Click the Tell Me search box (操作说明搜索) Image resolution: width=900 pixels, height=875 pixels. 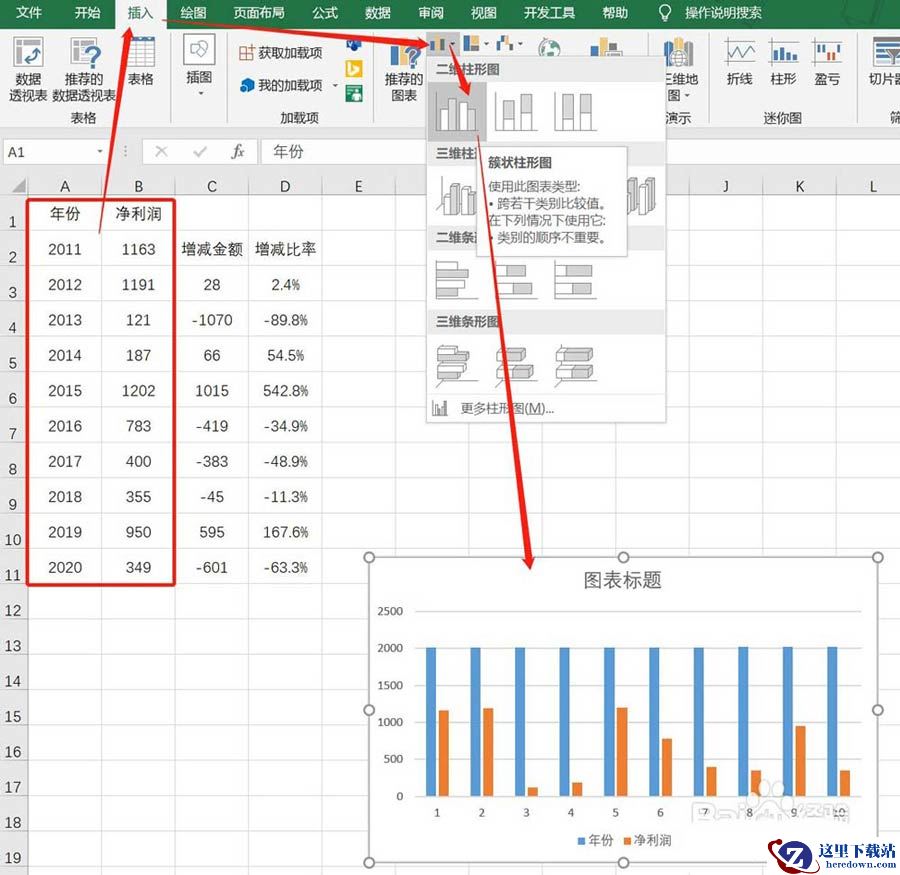(x=723, y=13)
